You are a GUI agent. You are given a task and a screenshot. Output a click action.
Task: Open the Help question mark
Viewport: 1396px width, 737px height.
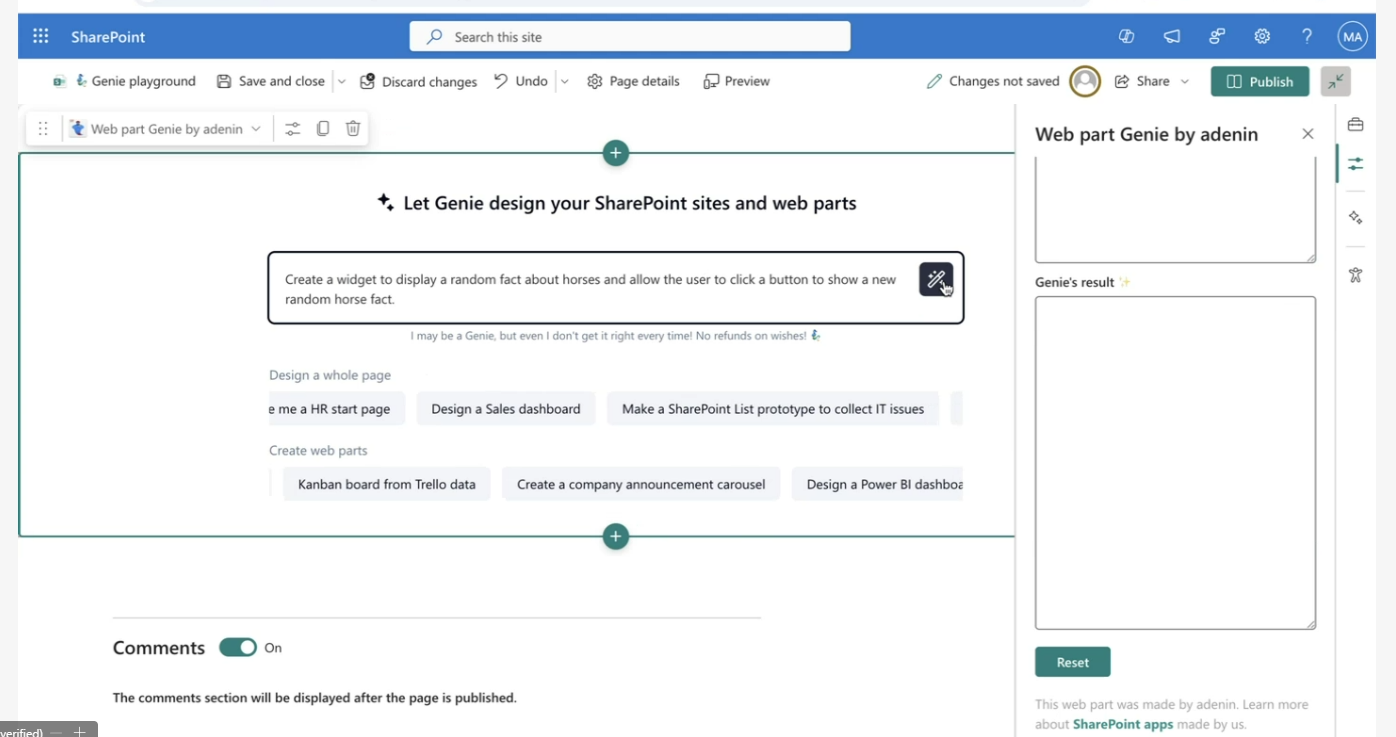point(1307,37)
